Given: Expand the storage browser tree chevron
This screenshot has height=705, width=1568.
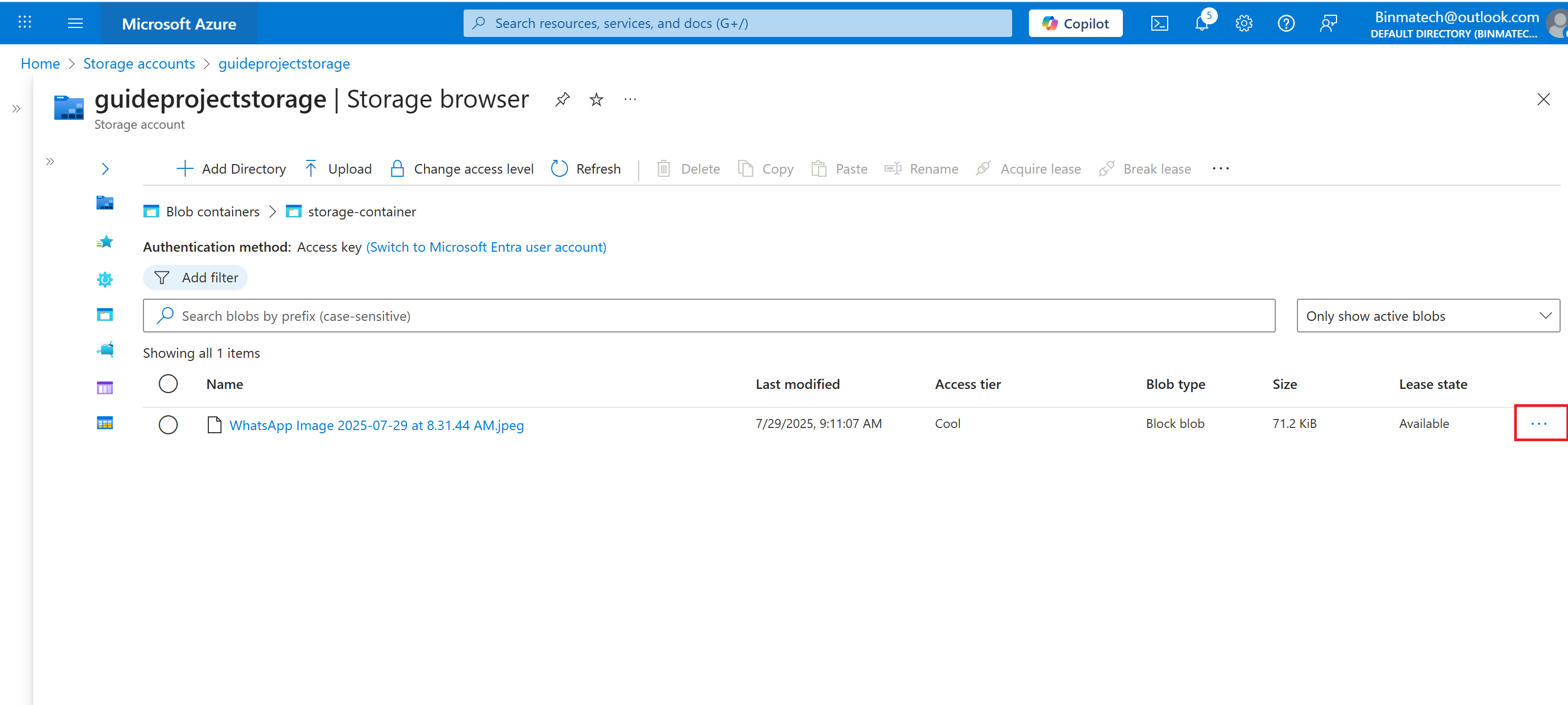Looking at the screenshot, I should (x=105, y=169).
